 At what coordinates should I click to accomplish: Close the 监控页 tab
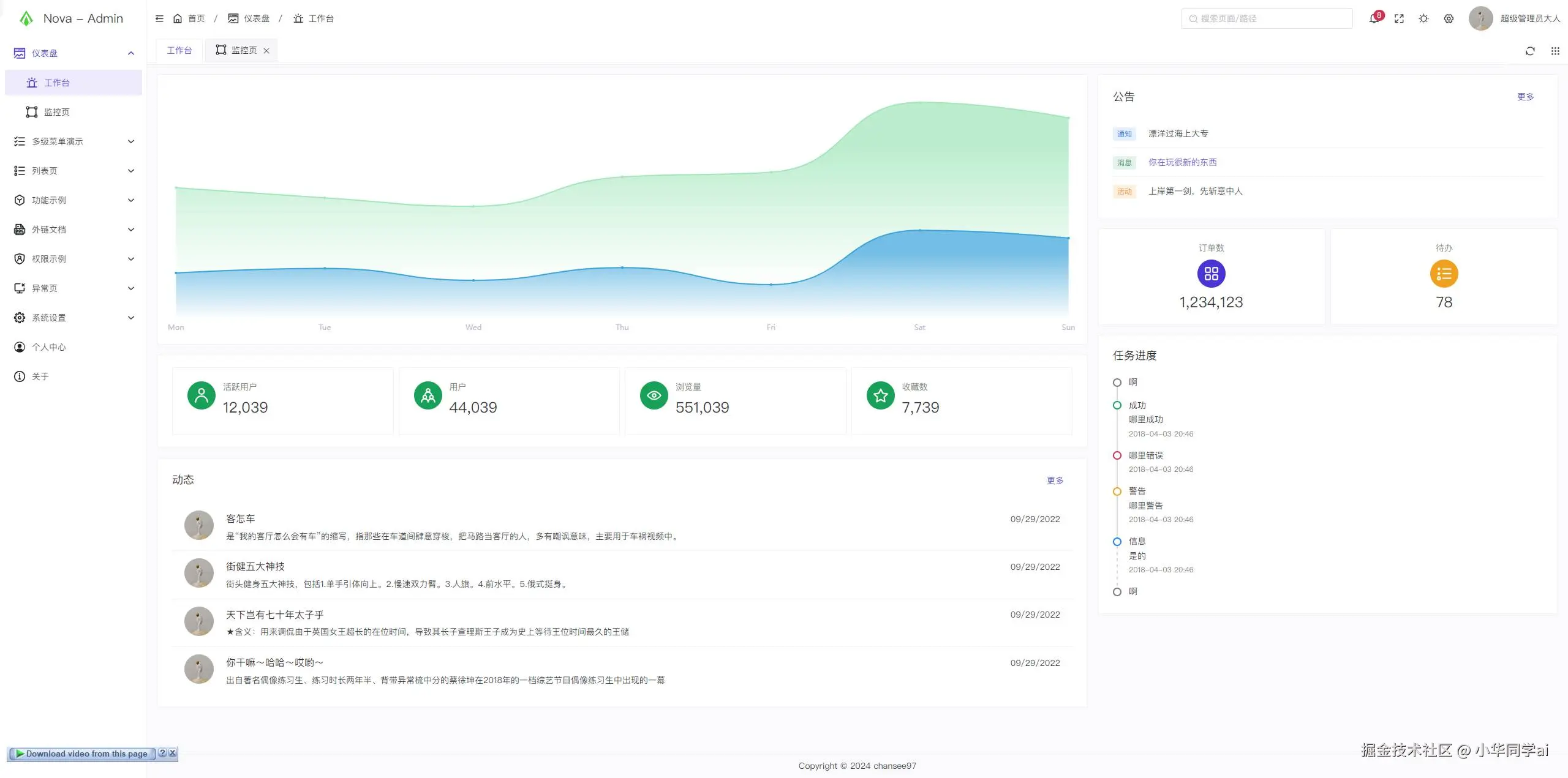(266, 51)
